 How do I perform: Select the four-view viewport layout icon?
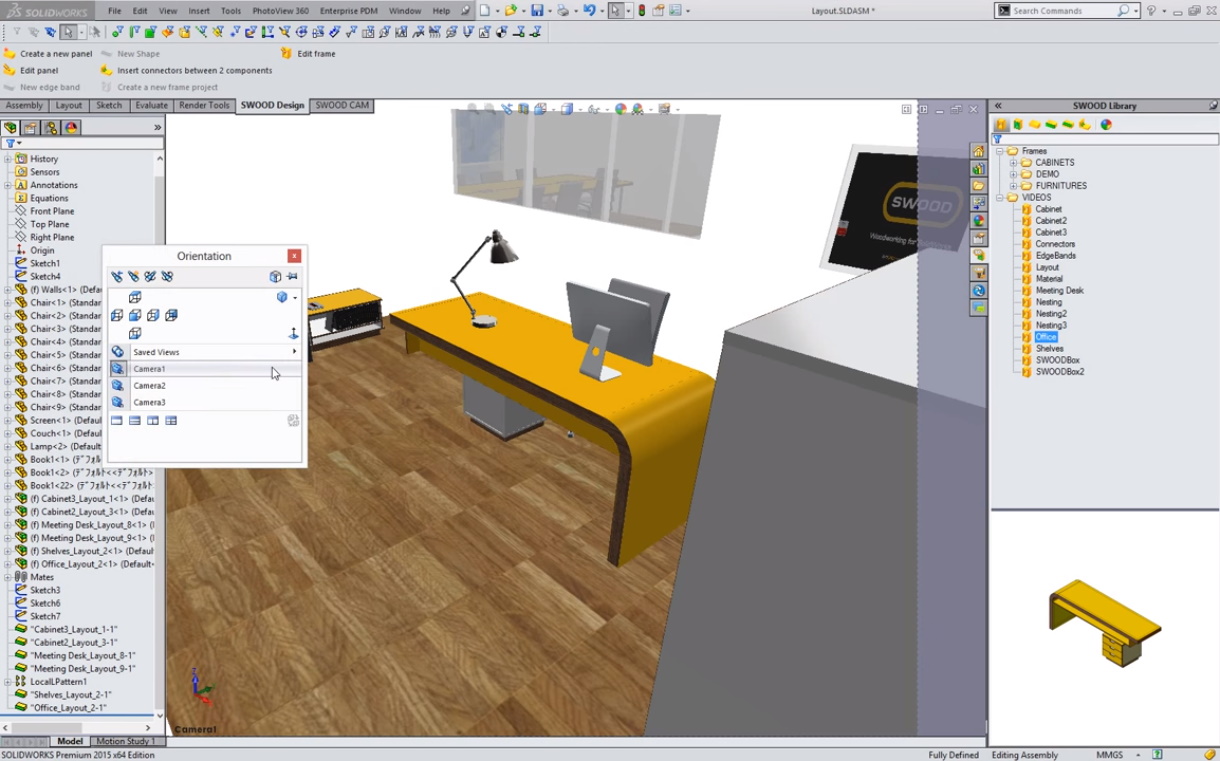171,421
